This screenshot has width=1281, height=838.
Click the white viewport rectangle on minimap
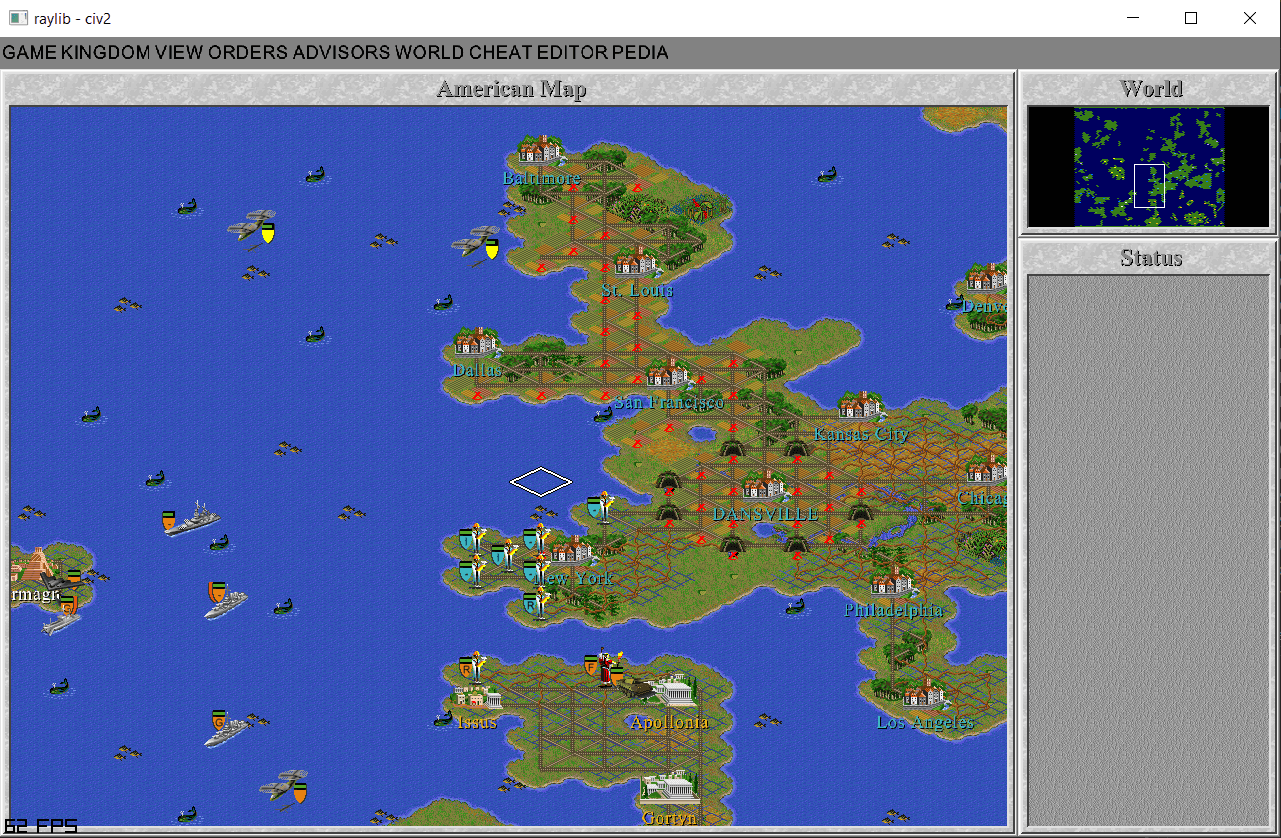click(1149, 186)
